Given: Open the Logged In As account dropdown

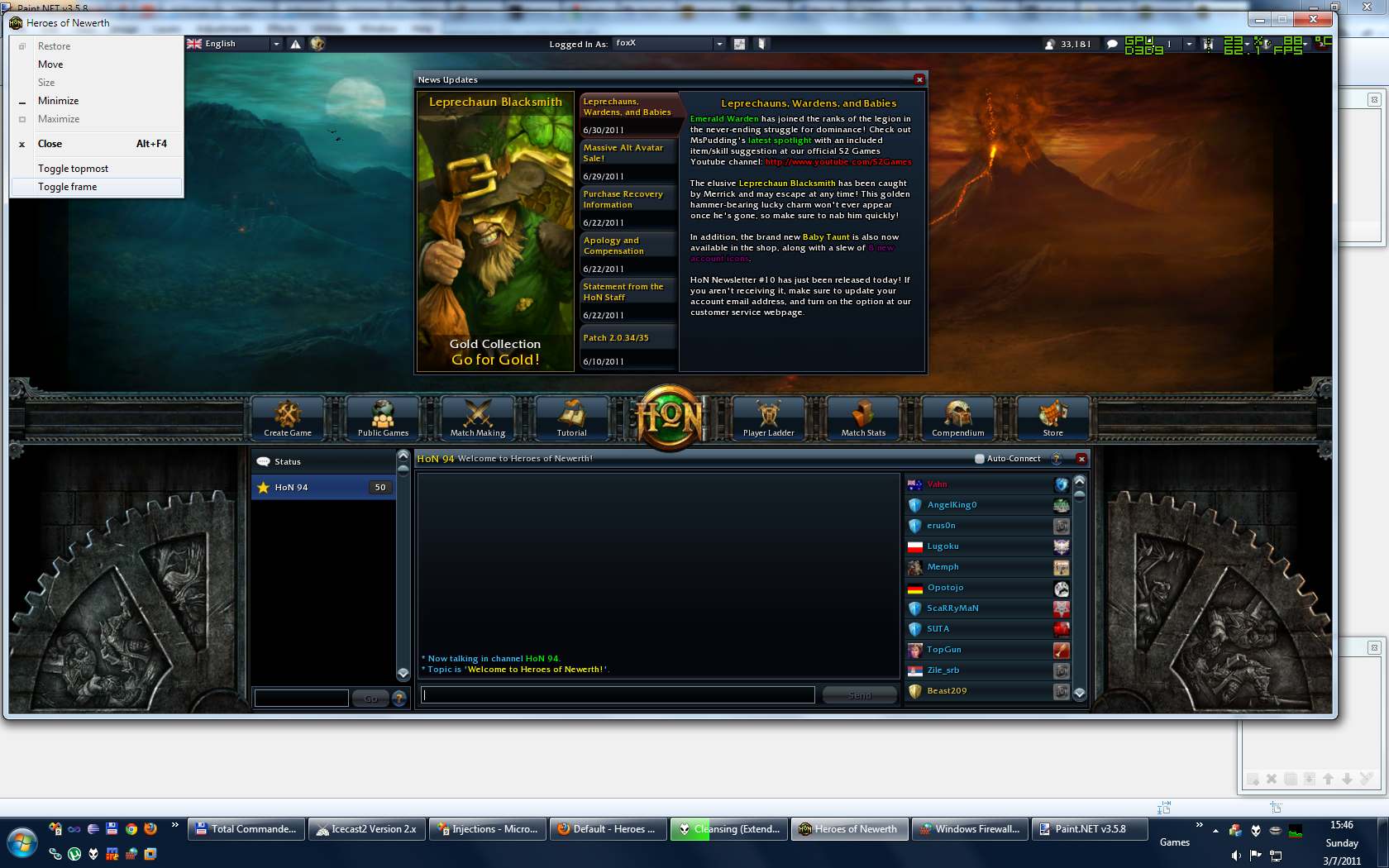Looking at the screenshot, I should [718, 44].
